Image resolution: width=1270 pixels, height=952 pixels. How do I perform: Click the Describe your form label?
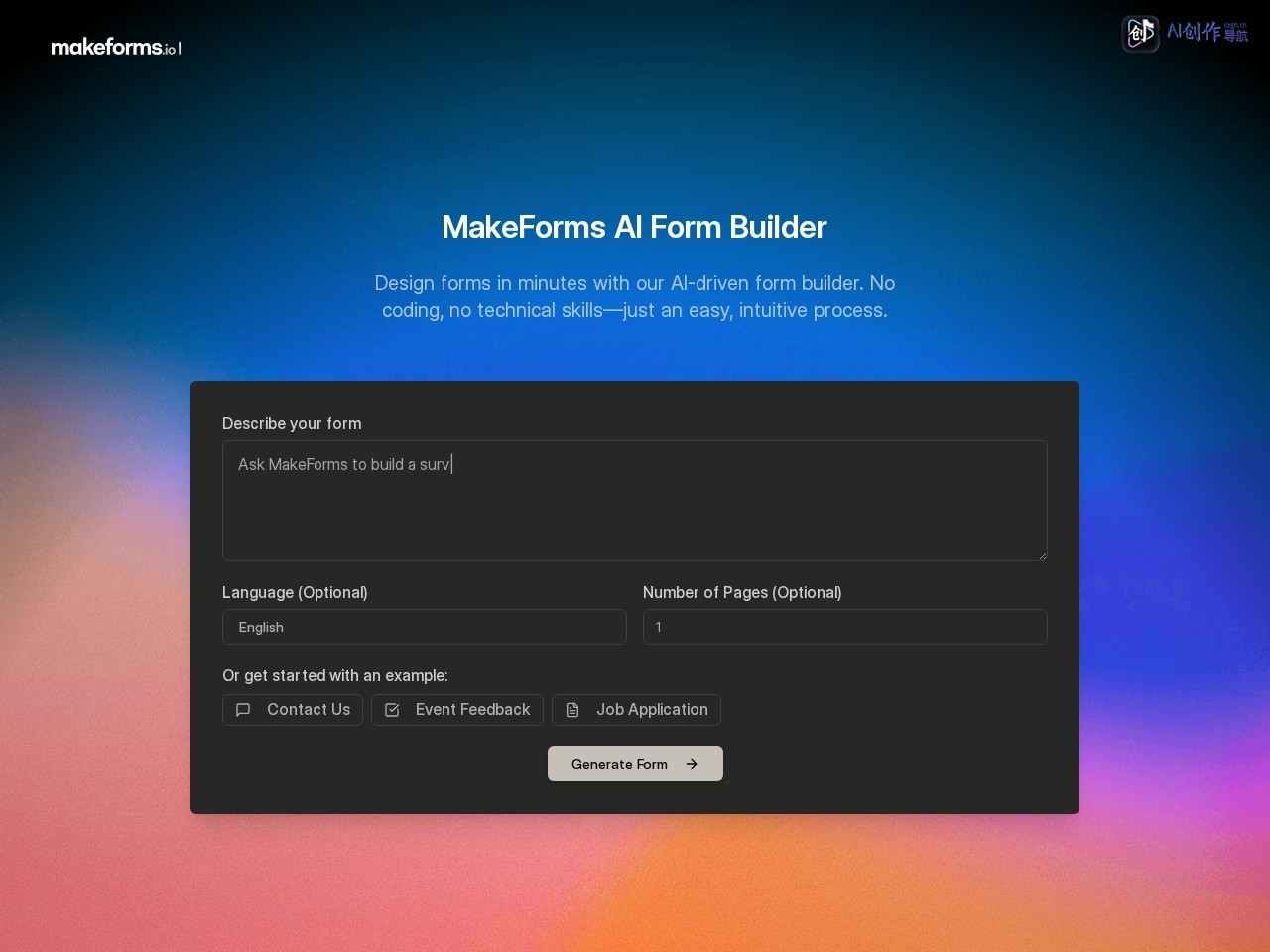coord(292,423)
